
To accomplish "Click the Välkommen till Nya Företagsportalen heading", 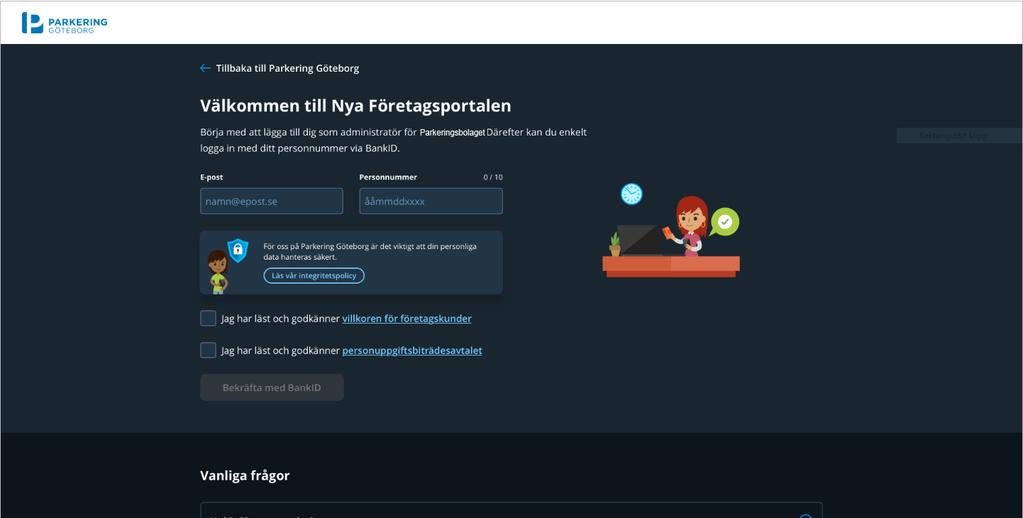I will point(356,106).
